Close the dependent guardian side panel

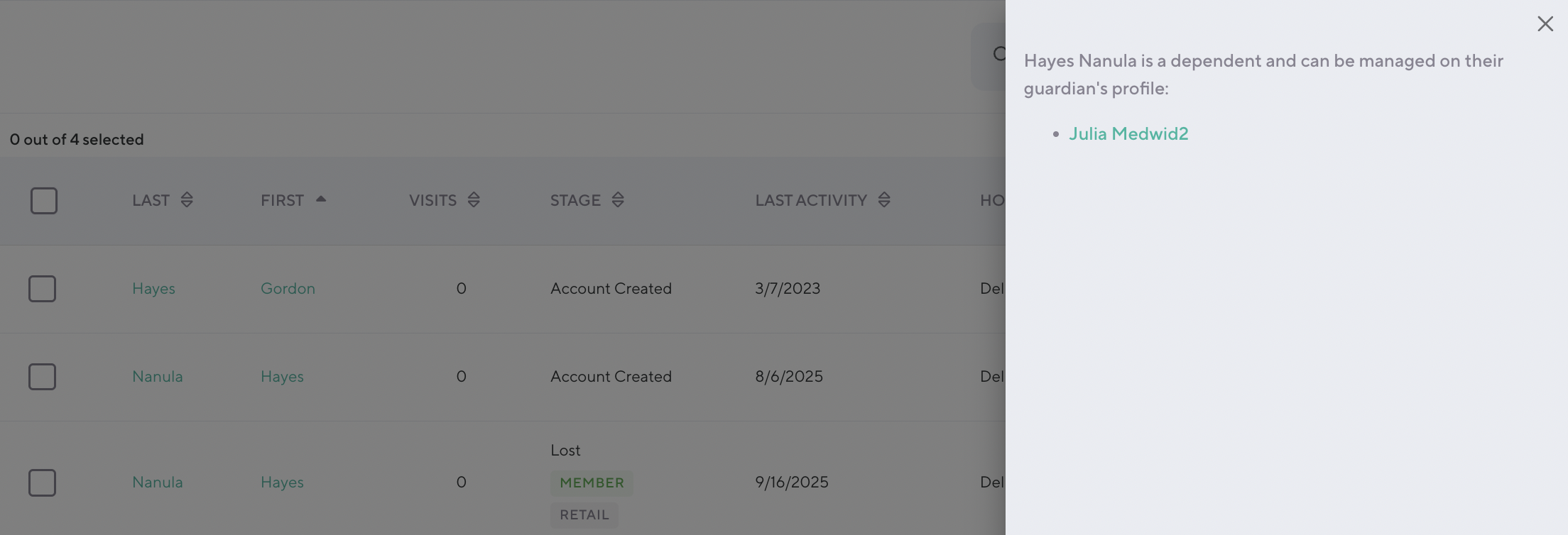click(x=1545, y=24)
